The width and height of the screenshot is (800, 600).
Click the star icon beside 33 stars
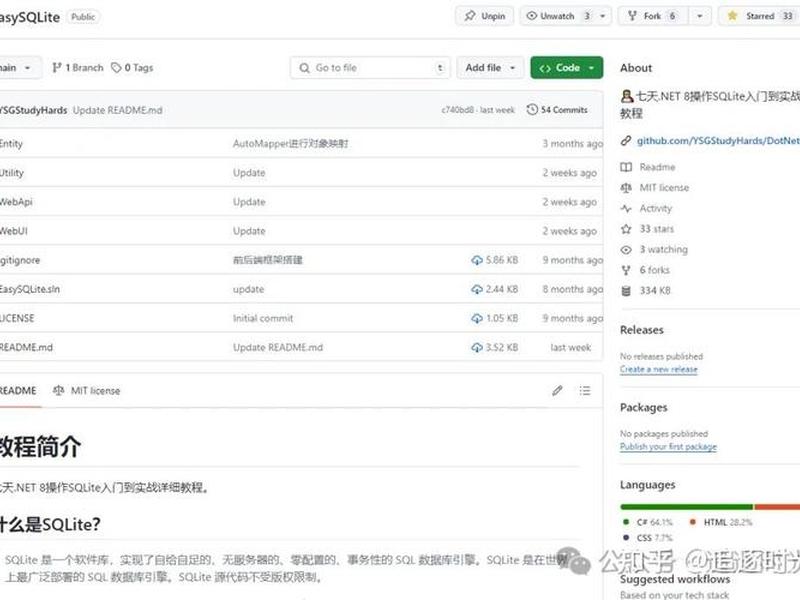coord(626,229)
